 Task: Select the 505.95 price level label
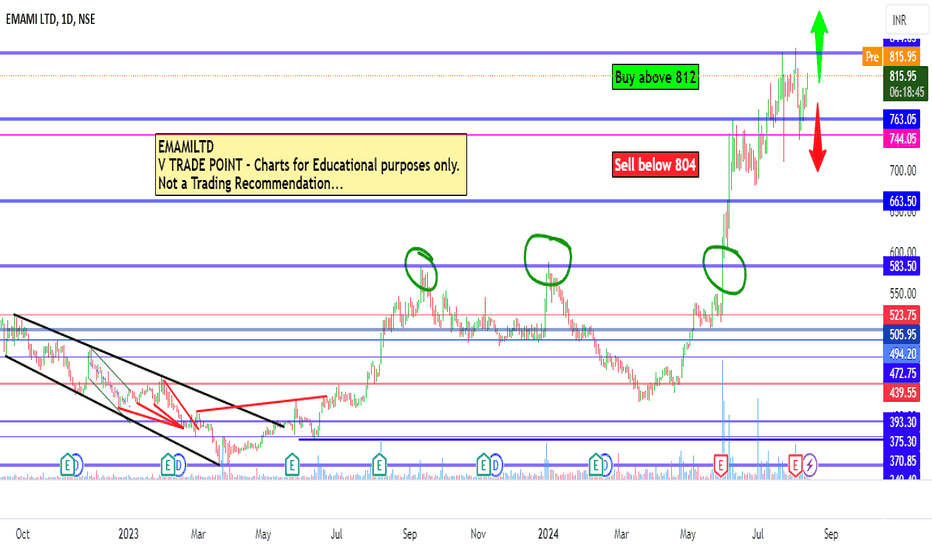click(x=902, y=335)
